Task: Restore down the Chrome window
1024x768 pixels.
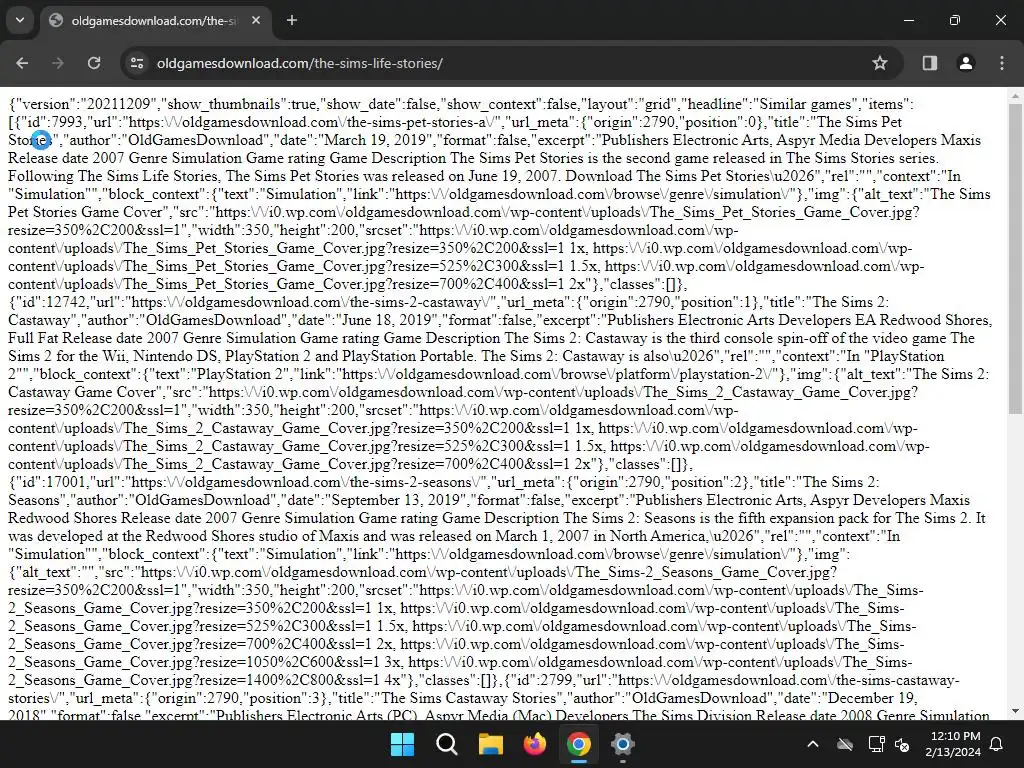Action: (955, 20)
